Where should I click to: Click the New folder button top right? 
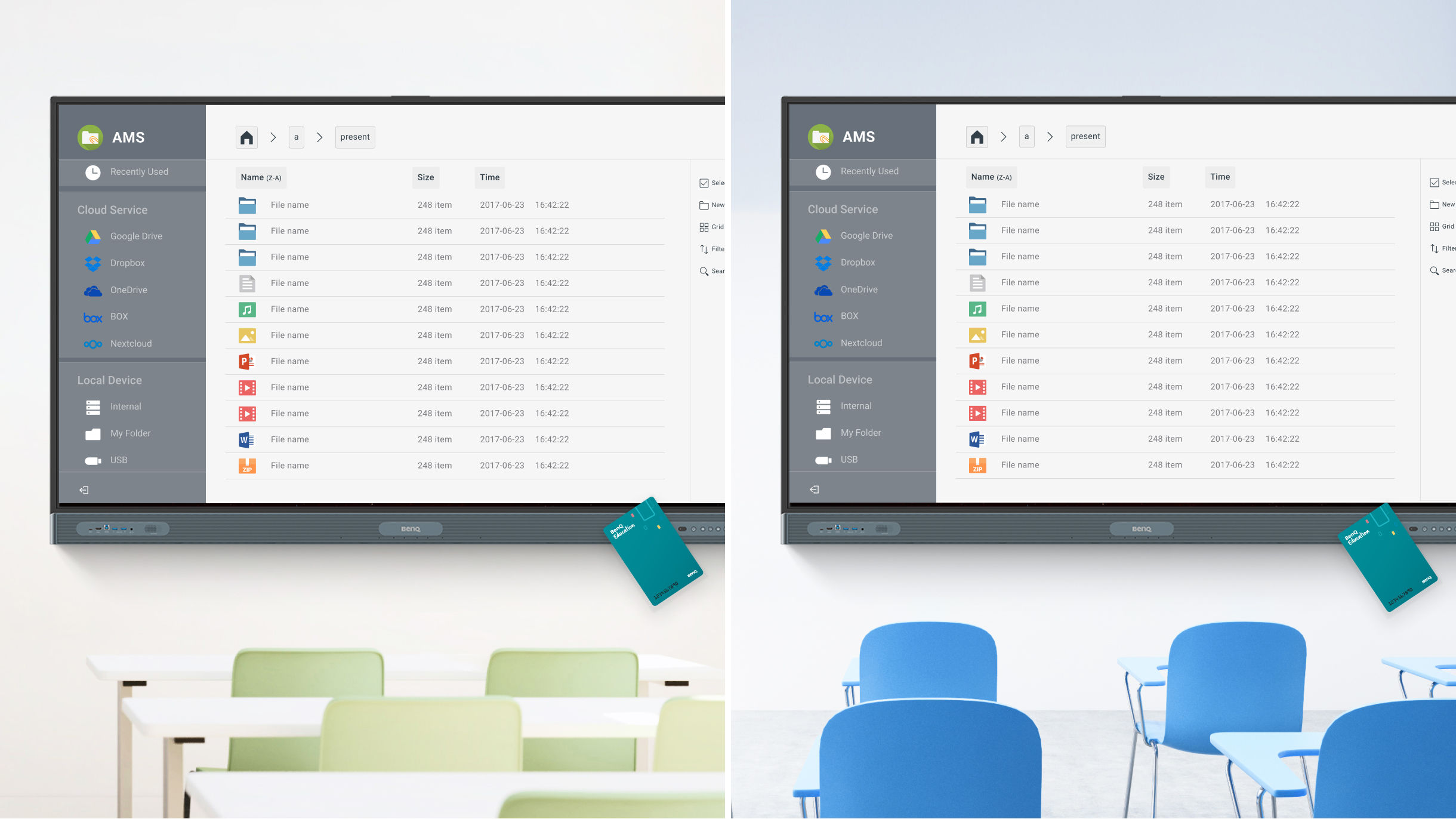tap(713, 205)
